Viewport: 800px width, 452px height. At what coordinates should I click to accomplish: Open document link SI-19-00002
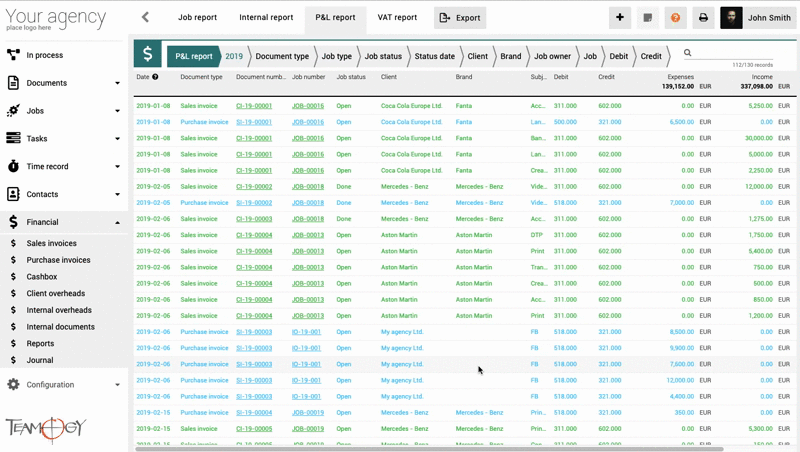[x=254, y=203]
